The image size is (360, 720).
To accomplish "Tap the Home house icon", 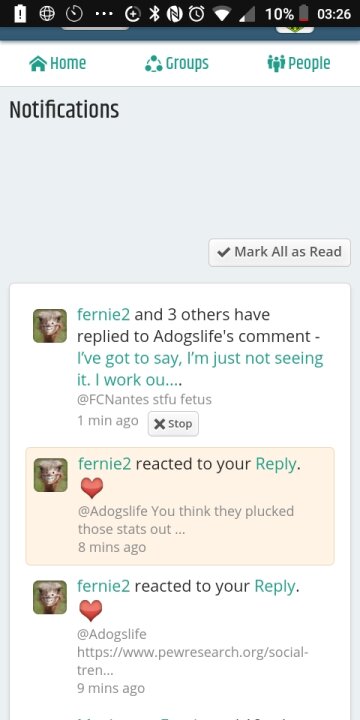I will coord(38,64).
